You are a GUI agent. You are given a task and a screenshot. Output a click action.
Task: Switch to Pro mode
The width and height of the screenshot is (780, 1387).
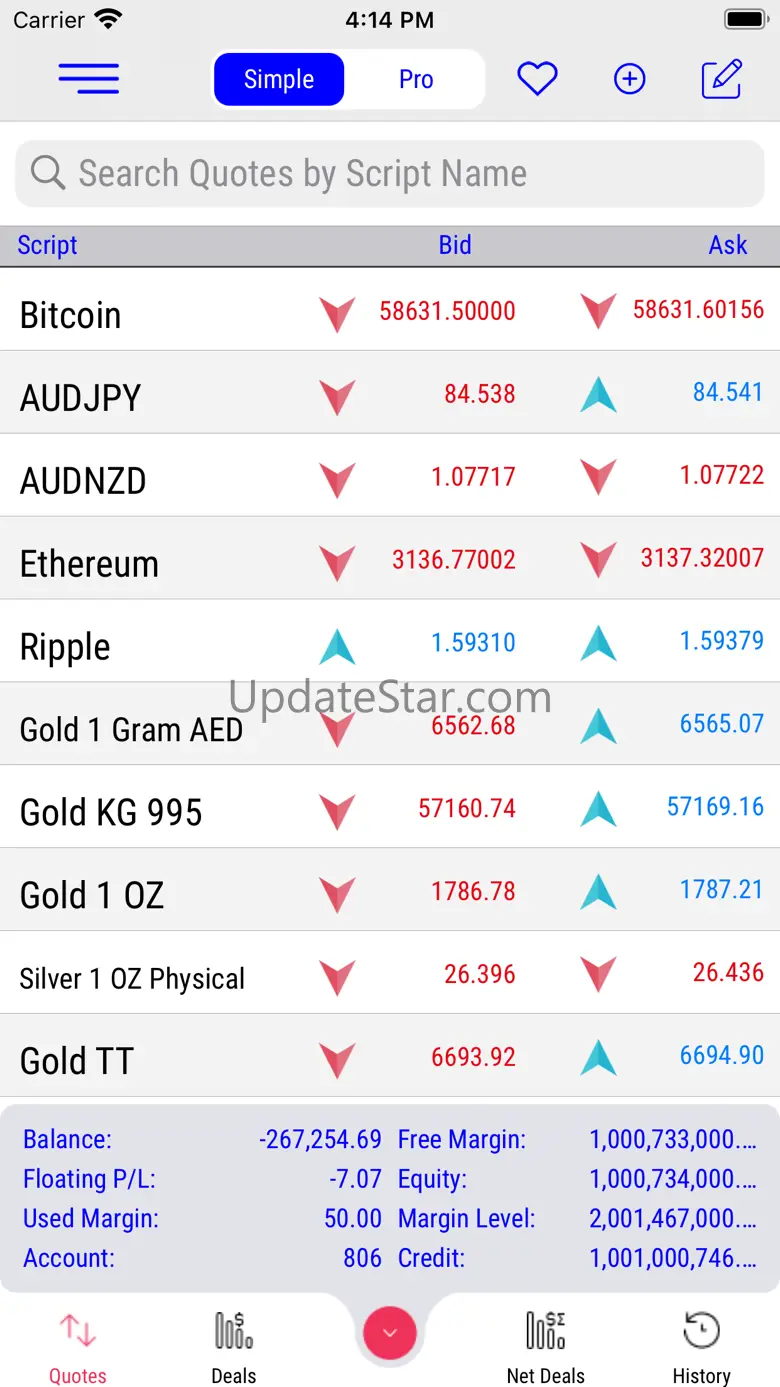click(x=416, y=79)
